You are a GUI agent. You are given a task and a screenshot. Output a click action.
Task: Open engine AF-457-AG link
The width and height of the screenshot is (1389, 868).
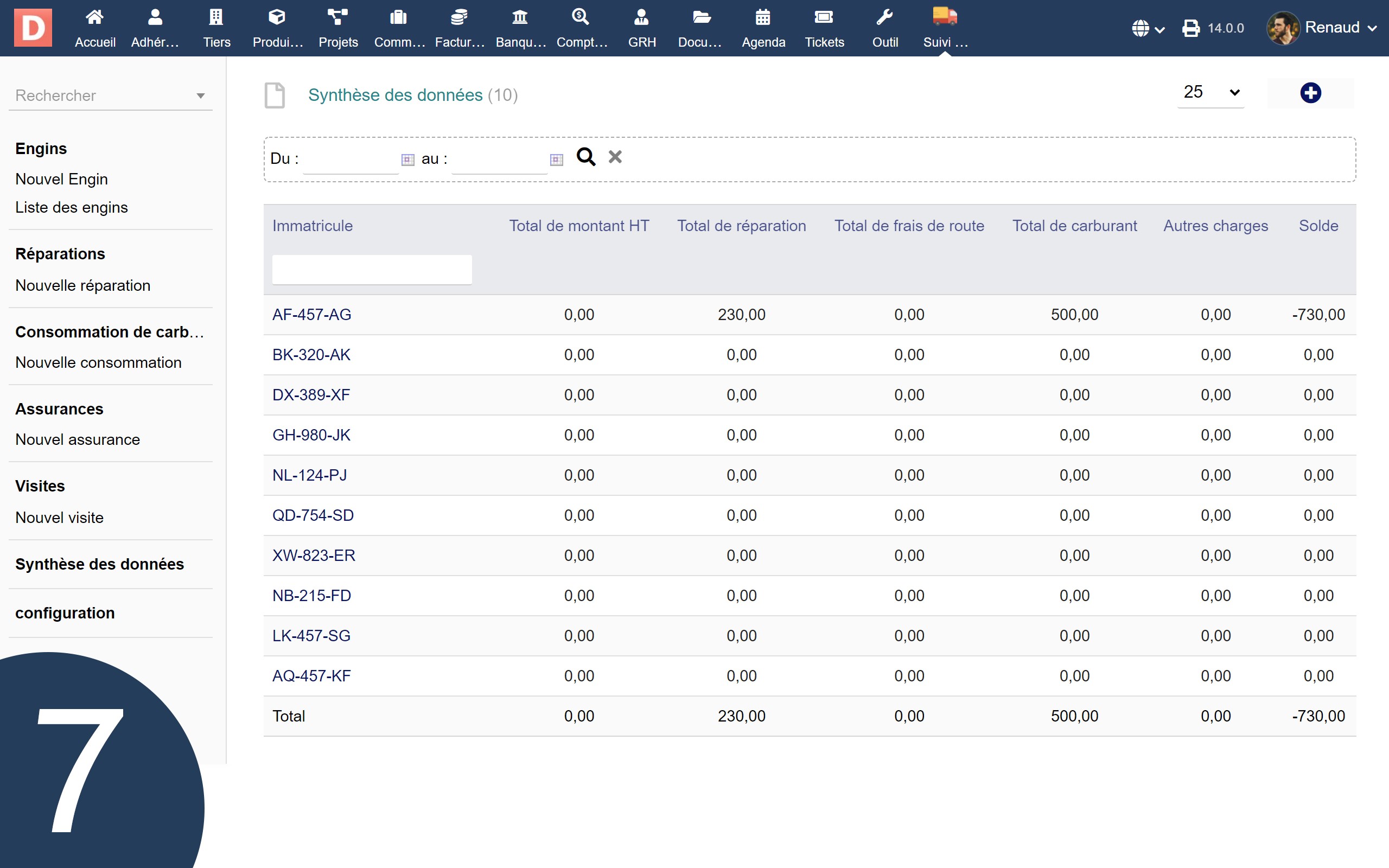point(311,315)
